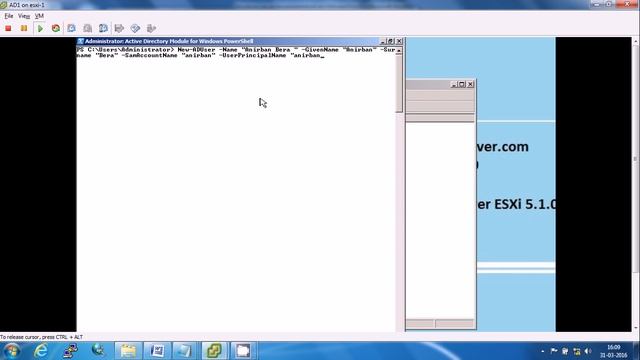Click the volume speaker tray icon

(x=588, y=351)
